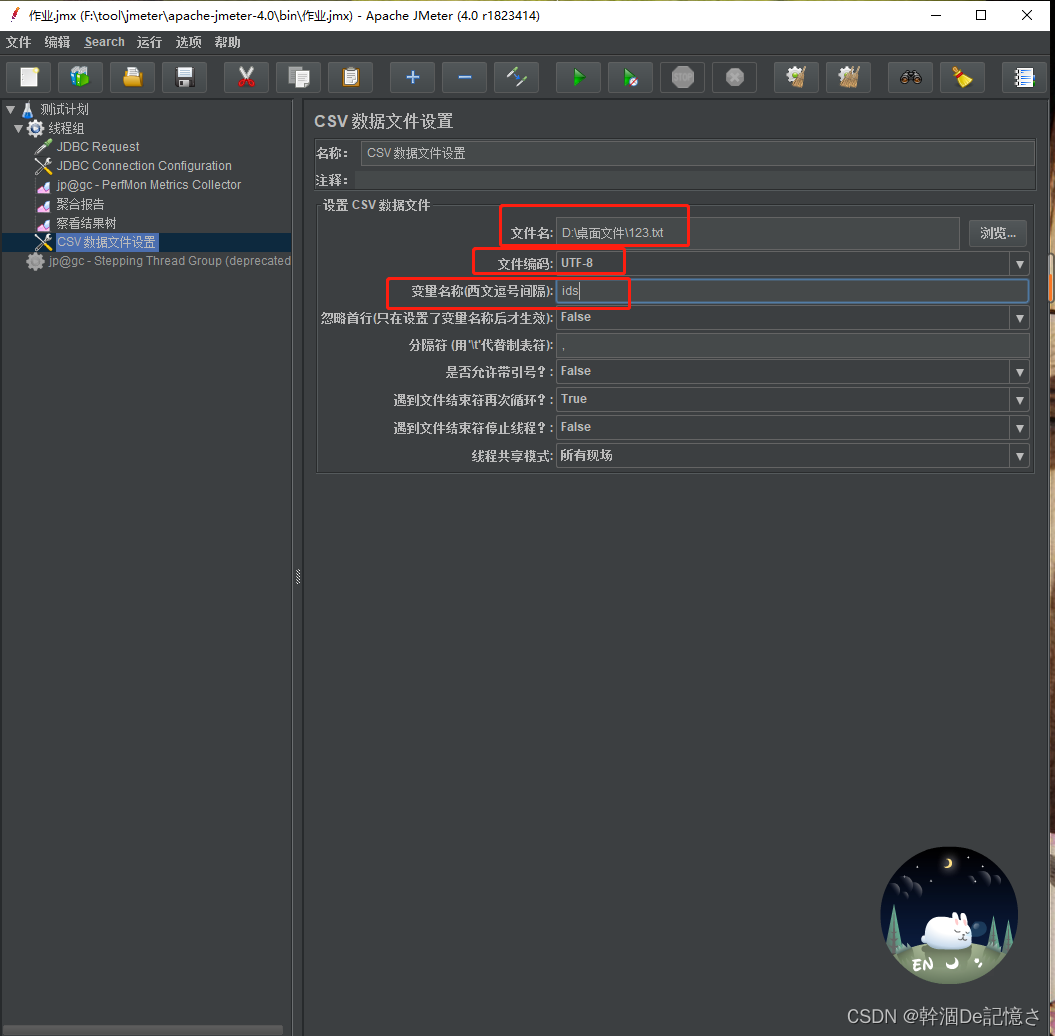Screen dimensions: 1055x1036
Task: Click Start no pauses icon
Action: [x=630, y=77]
